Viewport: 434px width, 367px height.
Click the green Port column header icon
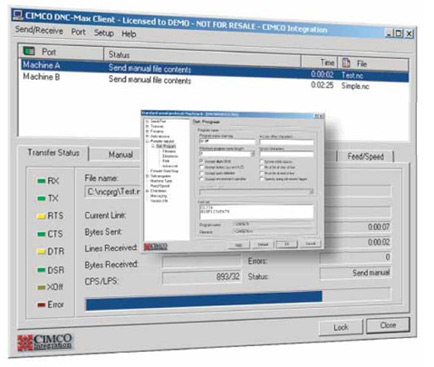pos(29,51)
